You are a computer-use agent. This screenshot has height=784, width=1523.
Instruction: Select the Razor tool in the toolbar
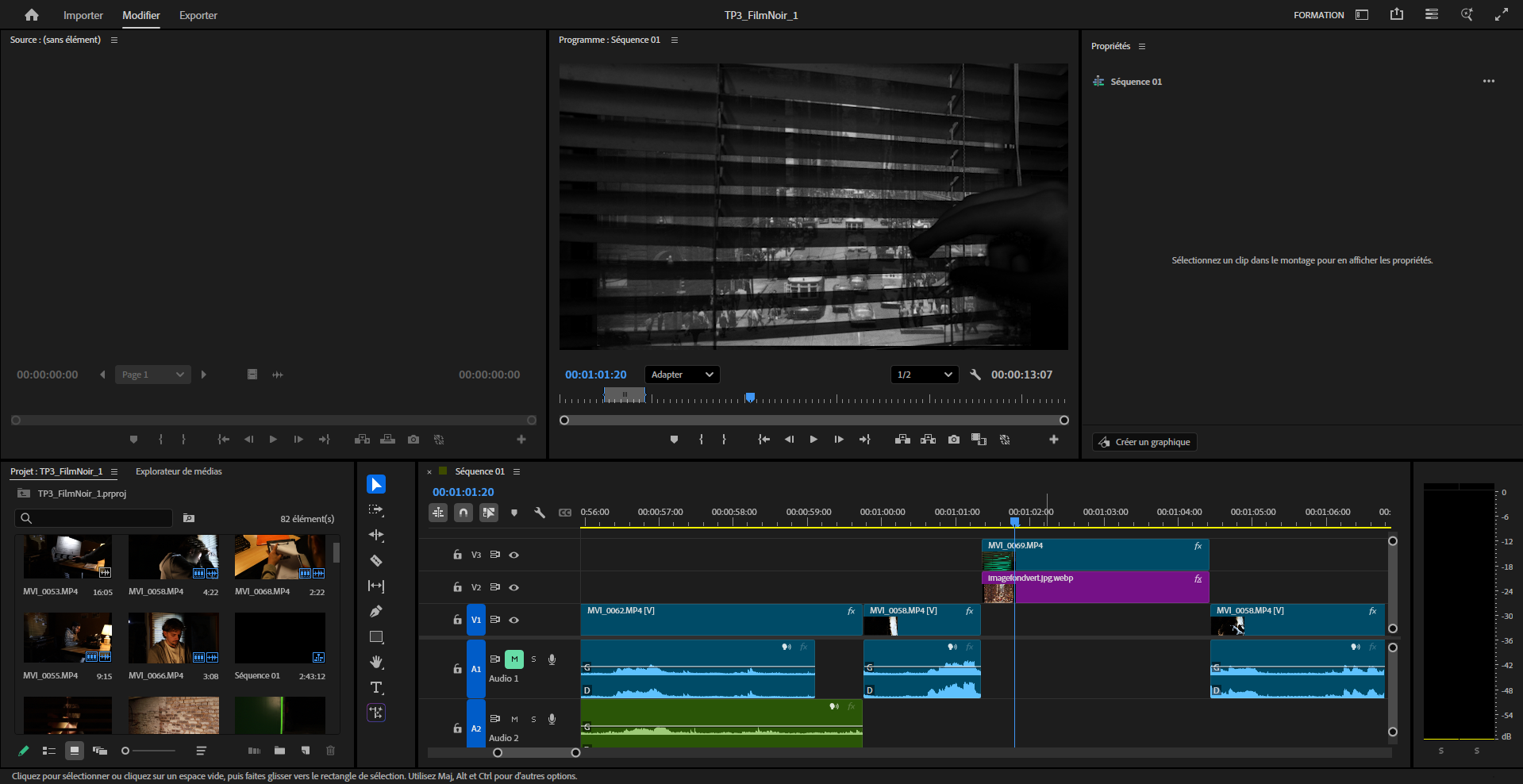[376, 561]
